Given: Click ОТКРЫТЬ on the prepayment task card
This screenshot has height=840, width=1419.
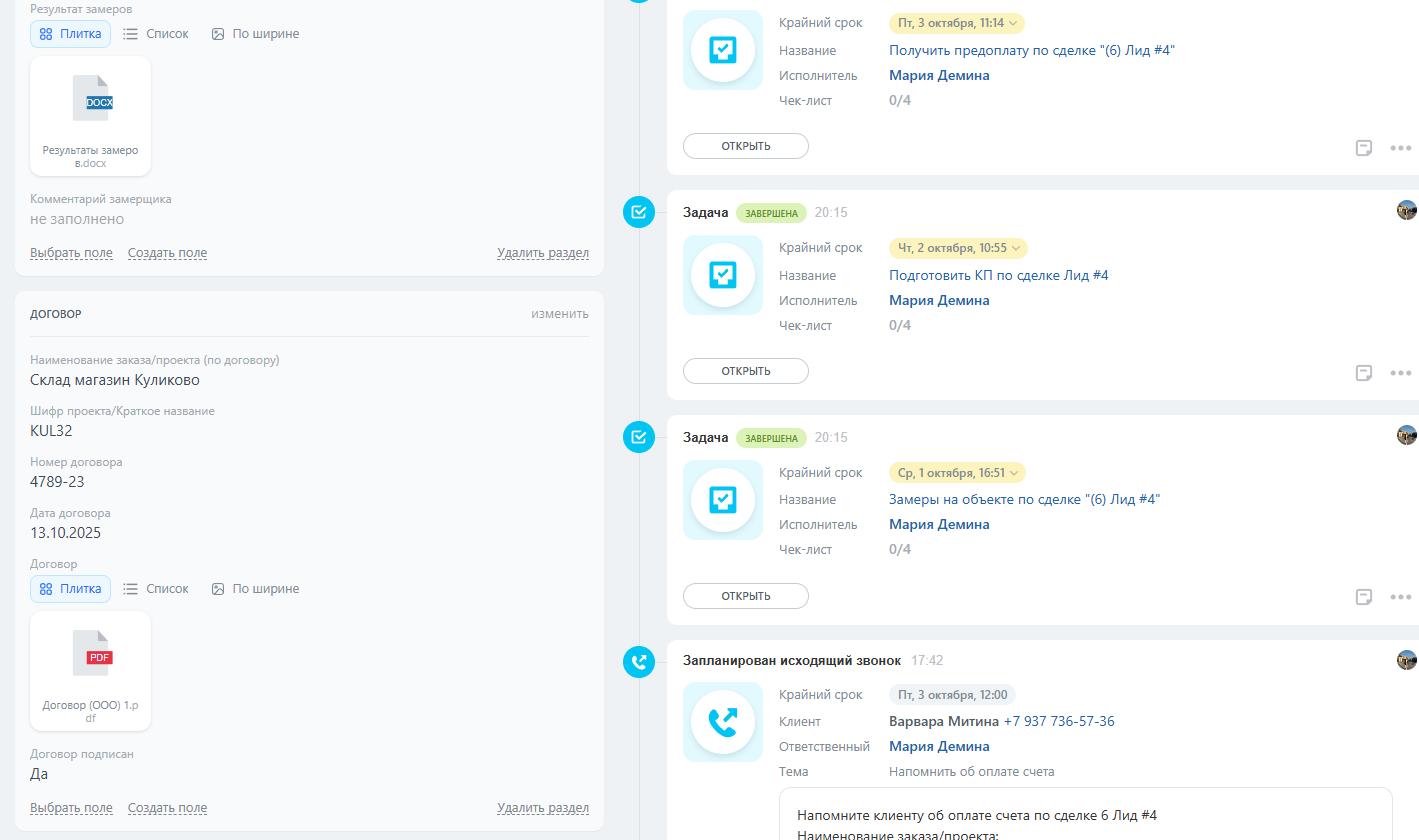Looking at the screenshot, I should [x=746, y=146].
